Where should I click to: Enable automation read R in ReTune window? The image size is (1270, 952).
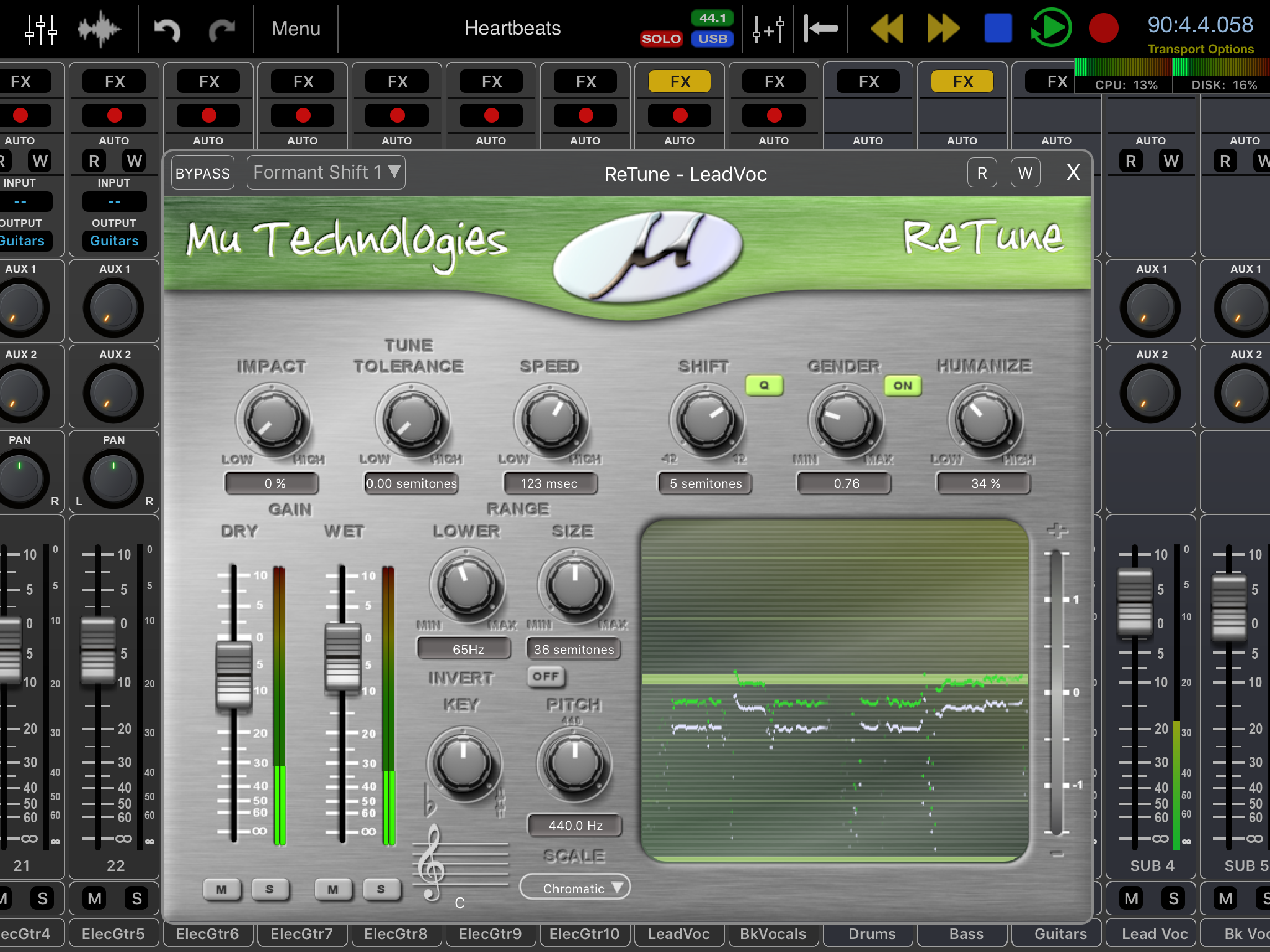982,172
